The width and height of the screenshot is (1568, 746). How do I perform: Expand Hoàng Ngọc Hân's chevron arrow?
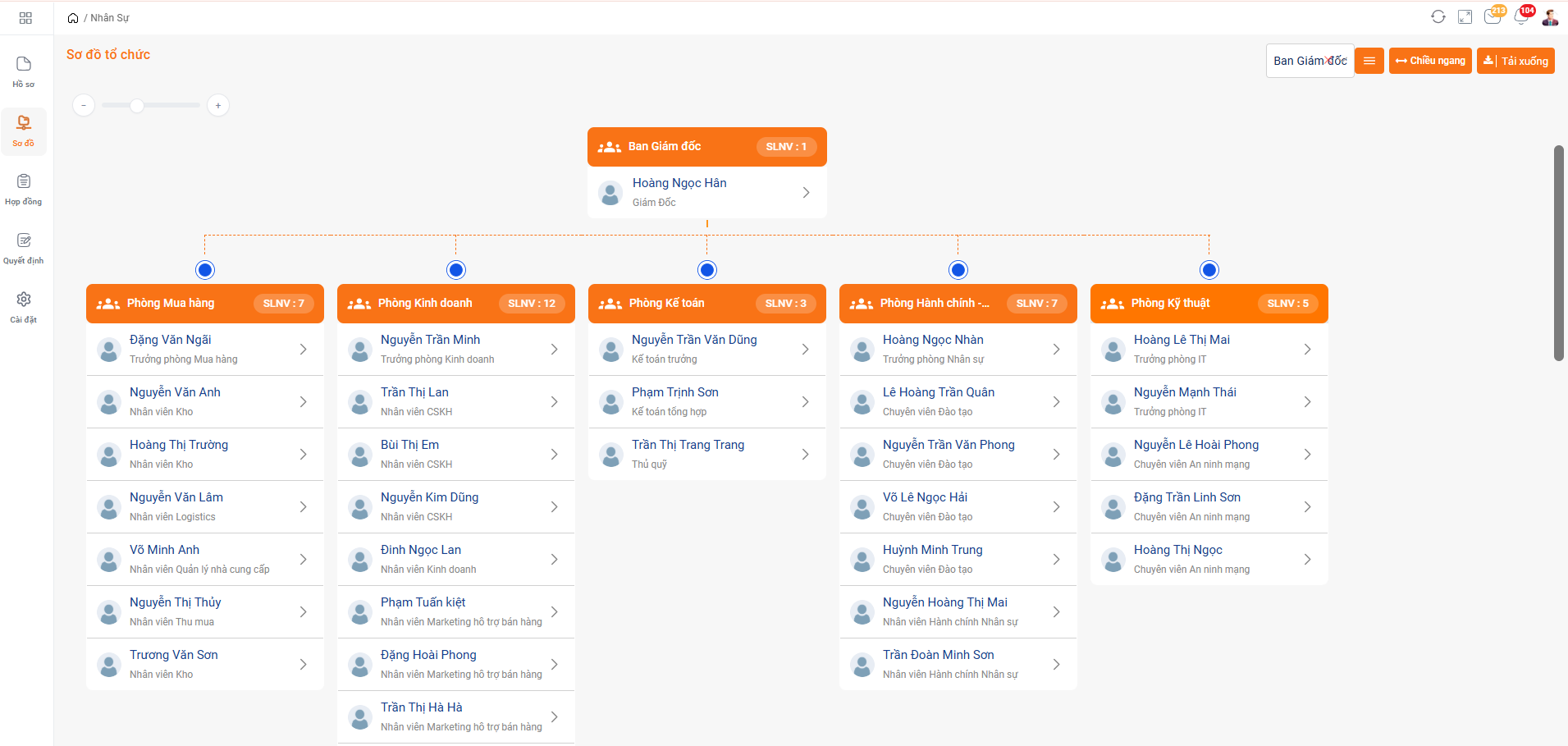806,192
